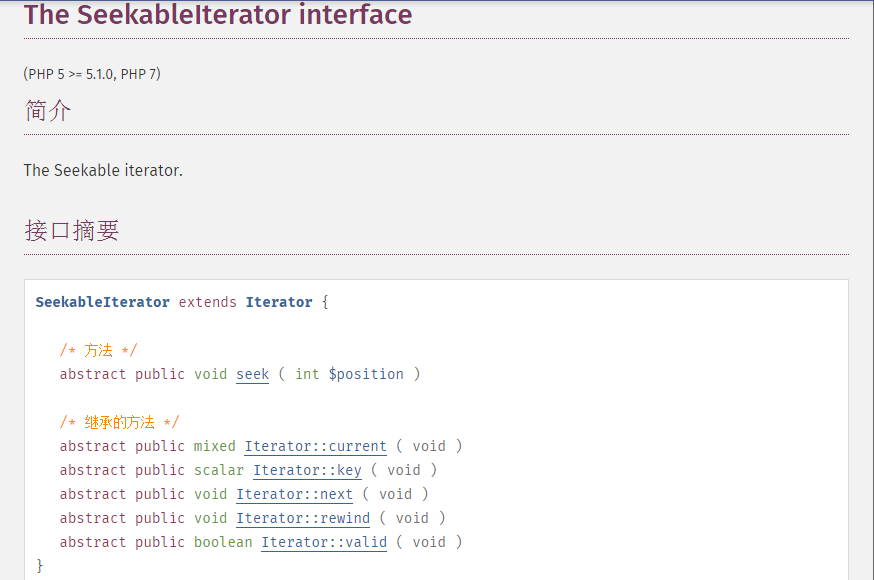Click the Iterator name in the declaration
The height and width of the screenshot is (580, 874).
pyautogui.click(x=279, y=302)
